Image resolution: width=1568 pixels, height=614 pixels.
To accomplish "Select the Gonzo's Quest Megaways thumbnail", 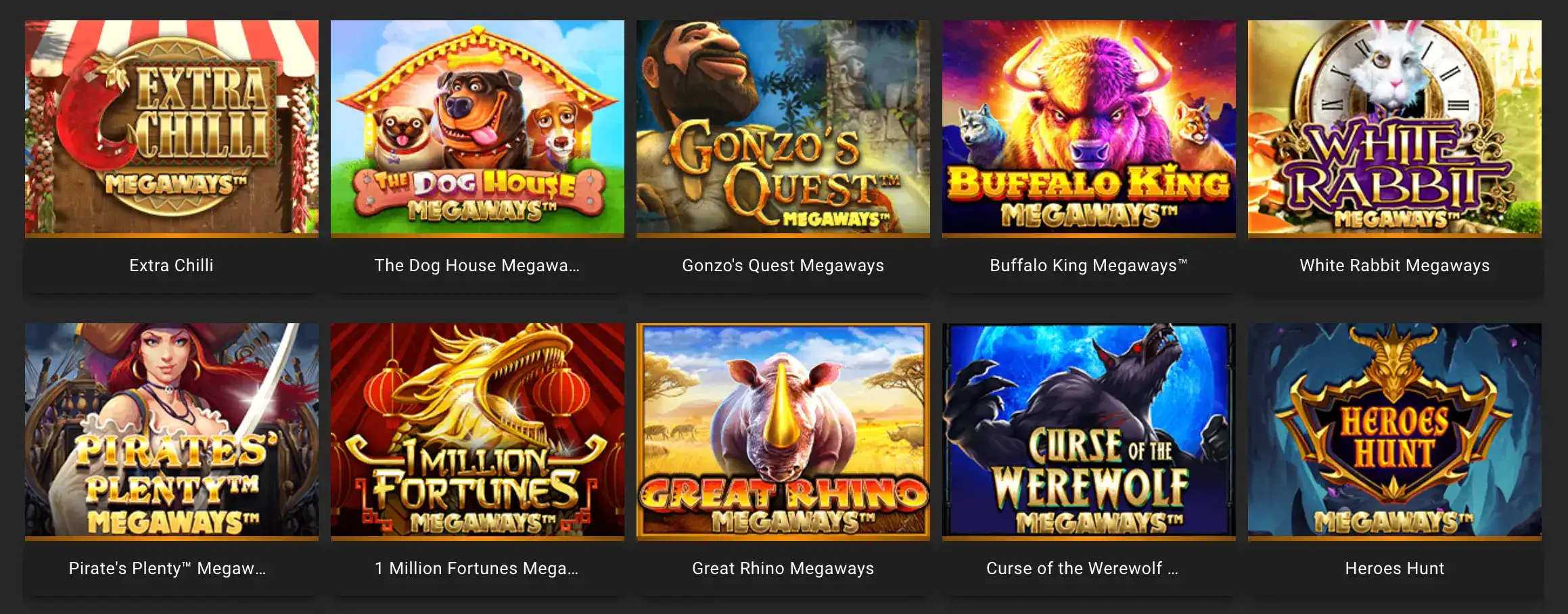I will click(x=783, y=127).
